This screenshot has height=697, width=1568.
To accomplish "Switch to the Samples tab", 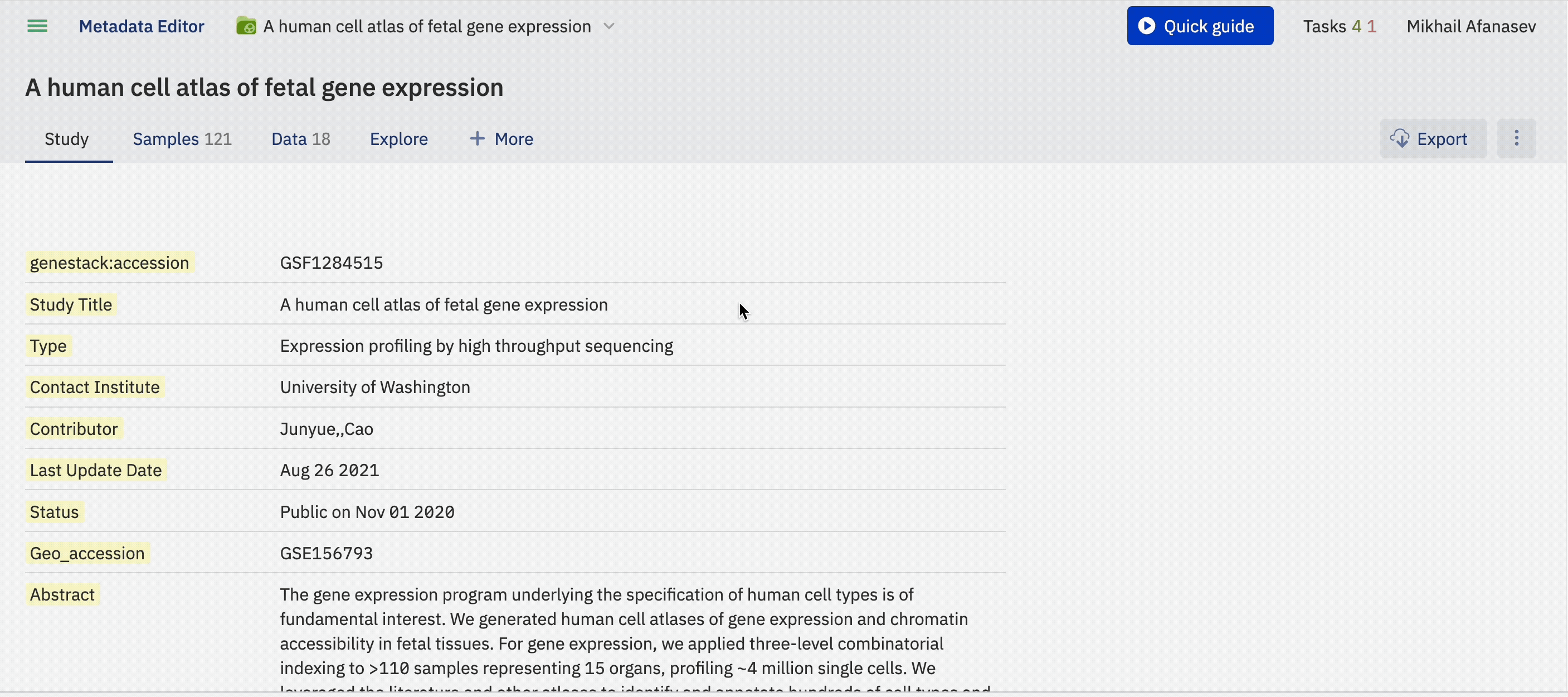I will (x=182, y=139).
